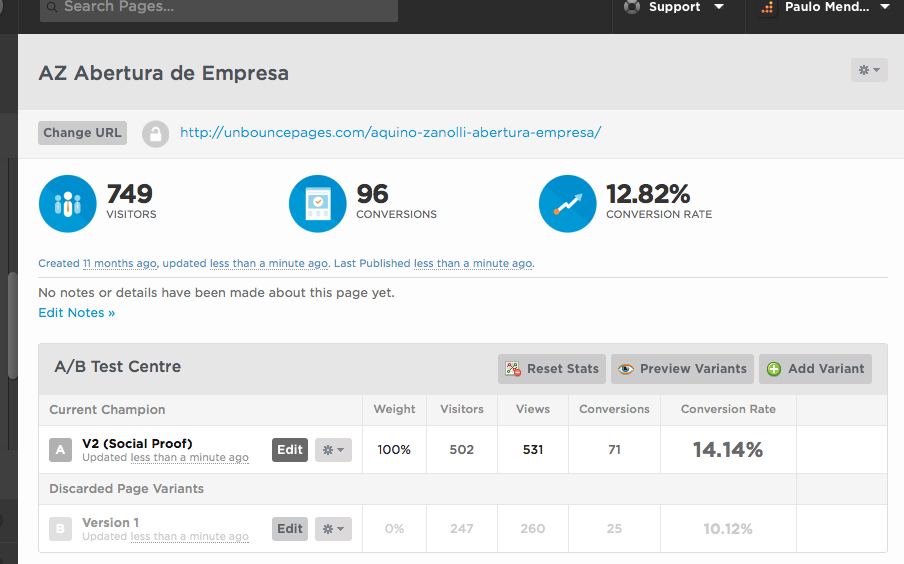Open the unbouncepages.com page URL link

point(391,133)
